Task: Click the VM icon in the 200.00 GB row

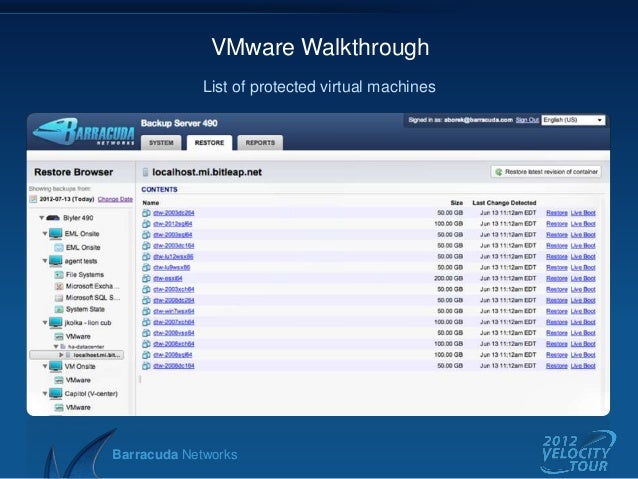Action: pyautogui.click(x=146, y=278)
